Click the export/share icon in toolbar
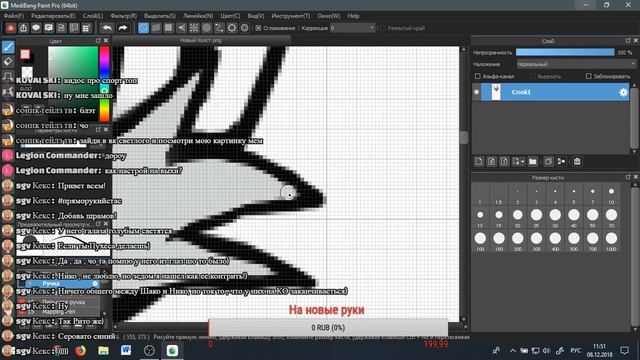This screenshot has height=360, width=640. click(x=23, y=28)
